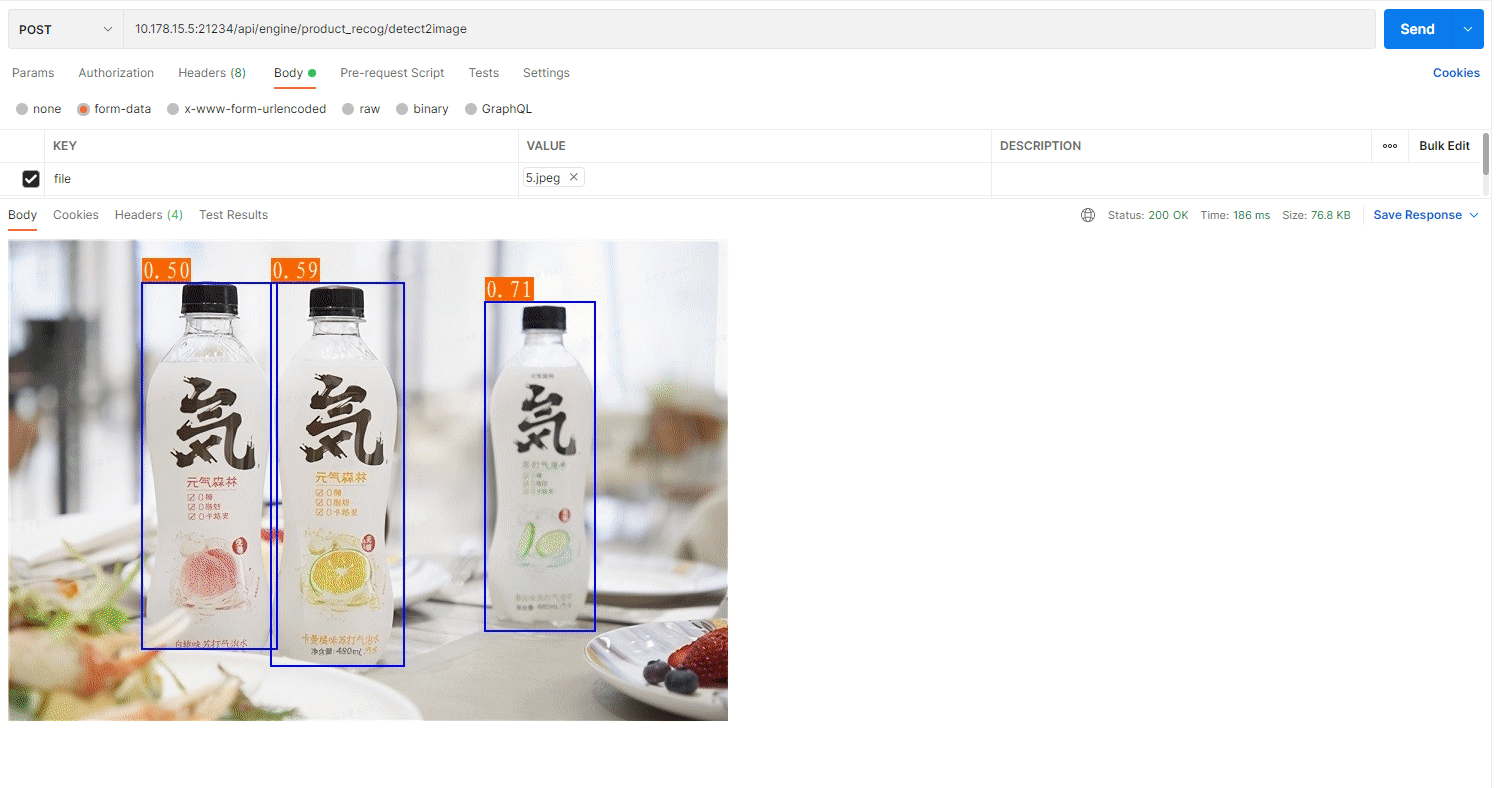Click the request URL field
This screenshot has height=788, width=1498.
(x=749, y=29)
